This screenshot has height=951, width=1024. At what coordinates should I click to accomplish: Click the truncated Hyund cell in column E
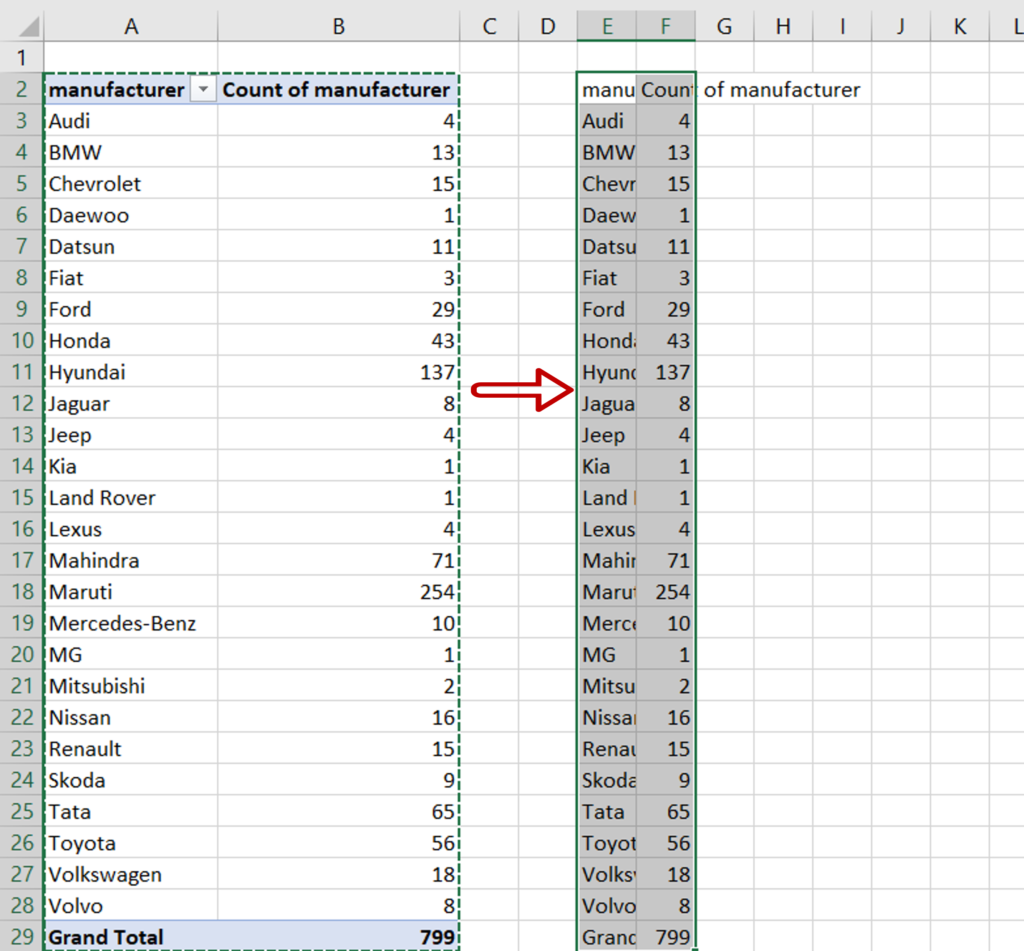606,372
